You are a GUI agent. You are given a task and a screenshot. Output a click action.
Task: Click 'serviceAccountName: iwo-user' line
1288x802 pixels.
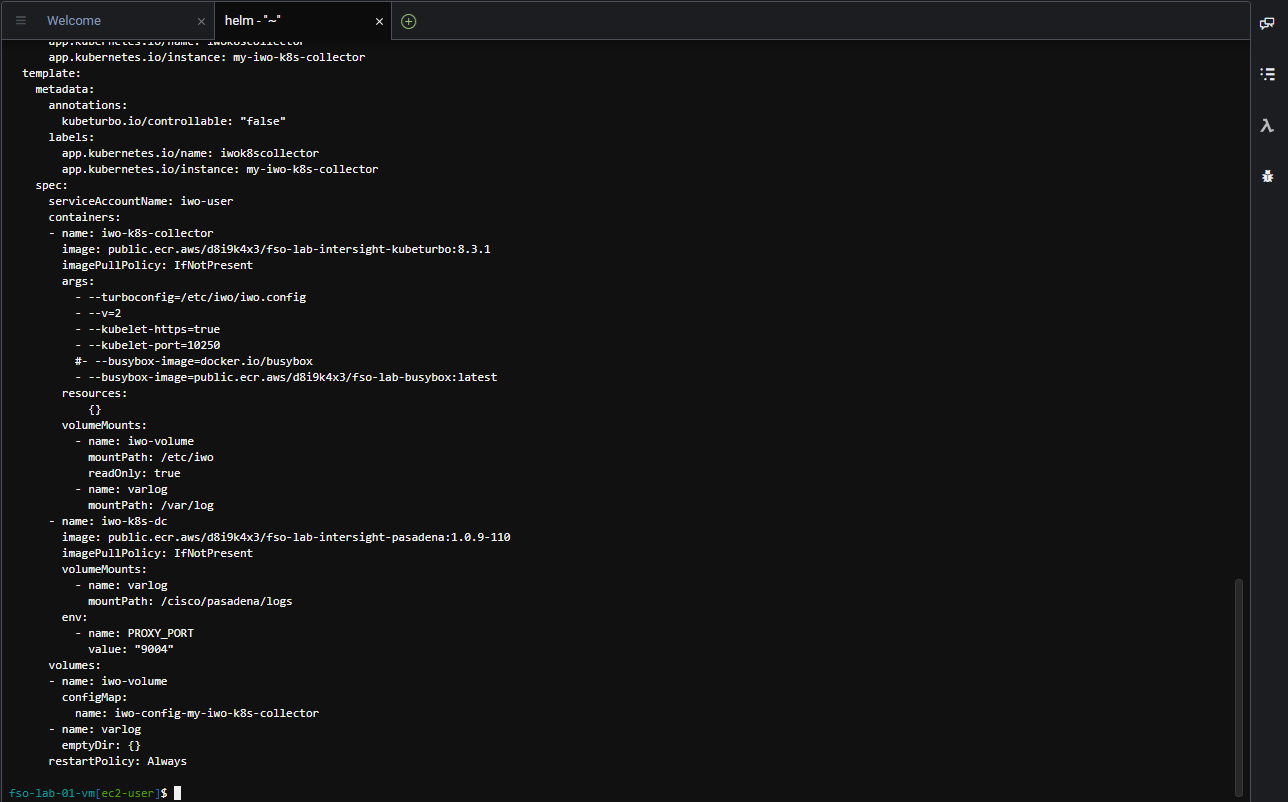[140, 201]
